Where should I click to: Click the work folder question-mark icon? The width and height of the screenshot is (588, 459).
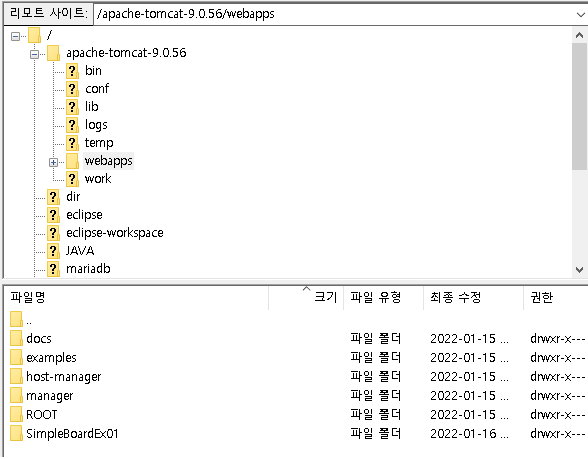point(72,179)
